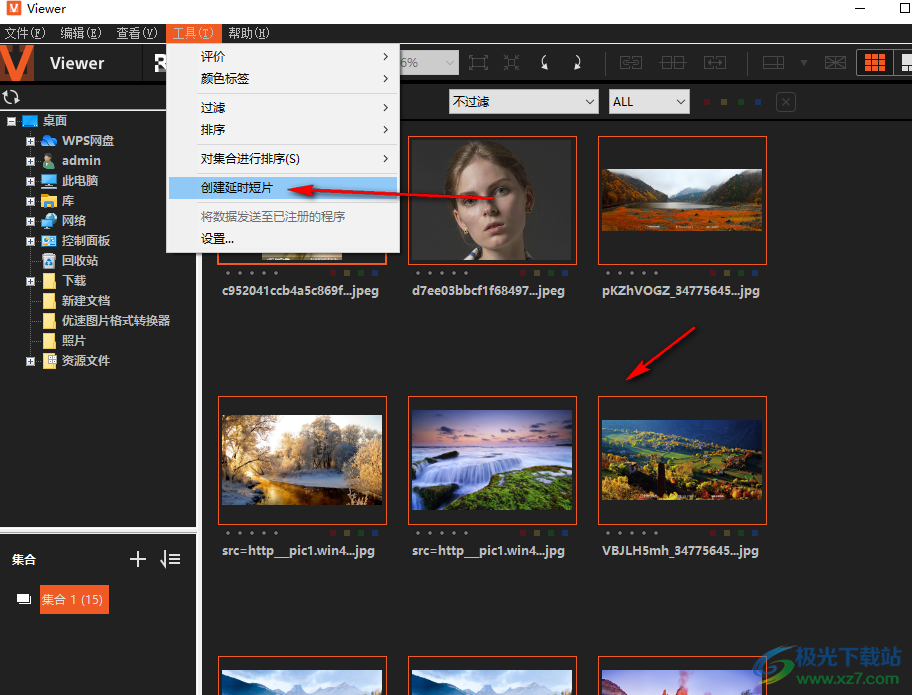Screen dimensions: 912x695
Task: Toggle yellow color filter beside ALL dropdown
Action: click(724, 102)
